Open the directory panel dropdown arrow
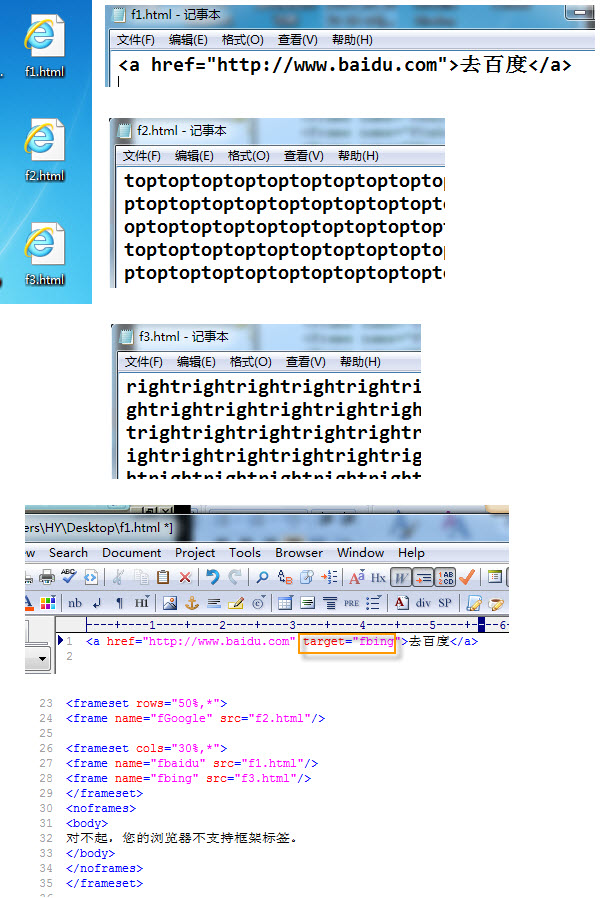 [42, 659]
